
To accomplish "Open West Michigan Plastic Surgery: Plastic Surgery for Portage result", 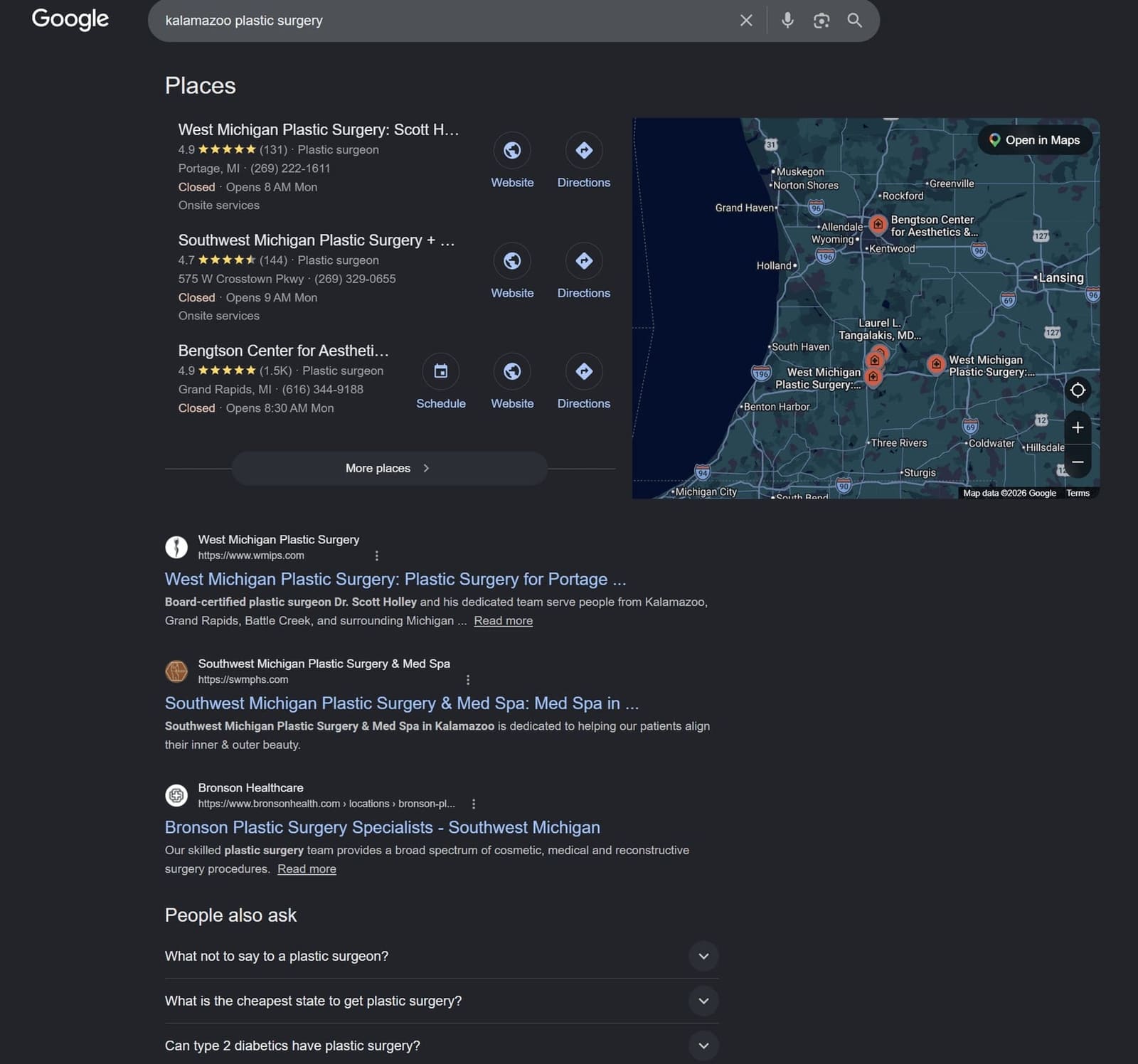I will click(x=395, y=579).
